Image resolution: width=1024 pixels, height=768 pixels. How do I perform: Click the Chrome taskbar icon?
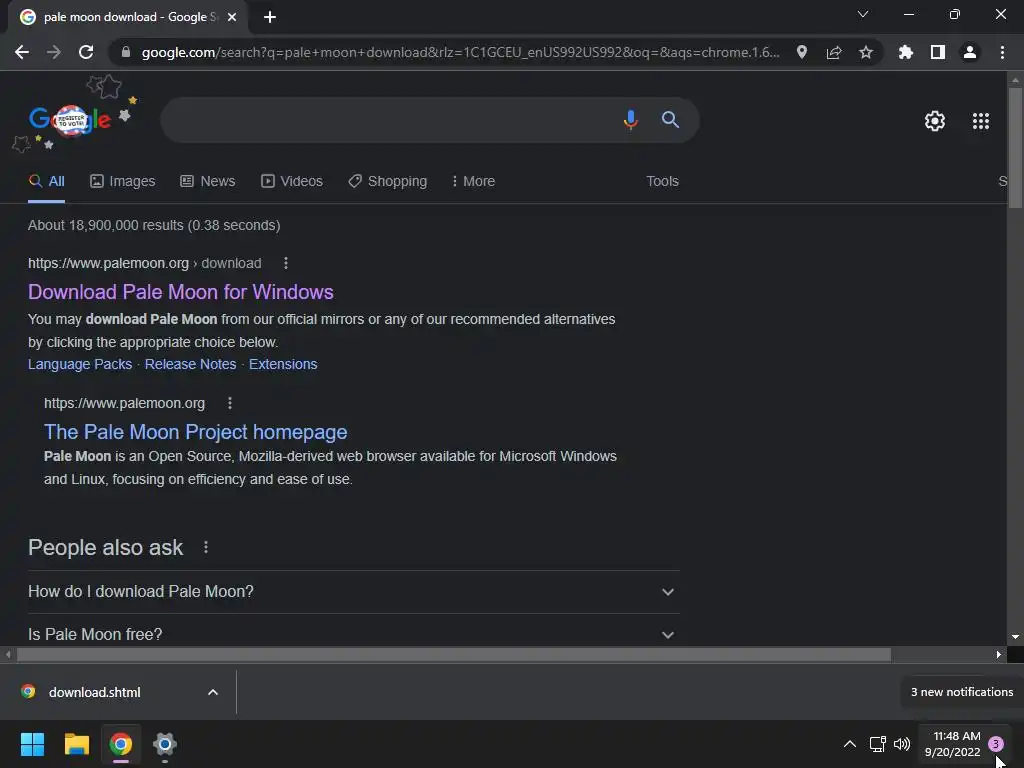click(x=121, y=744)
